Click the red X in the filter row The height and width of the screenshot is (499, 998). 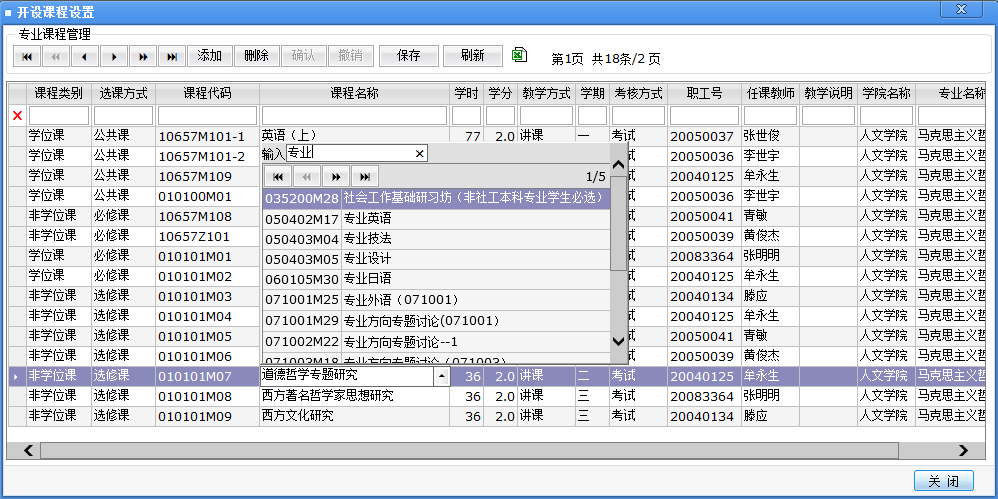coord(16,116)
